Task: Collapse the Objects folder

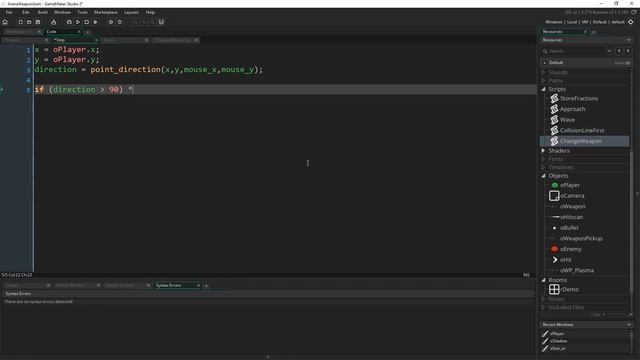Action: (x=543, y=176)
